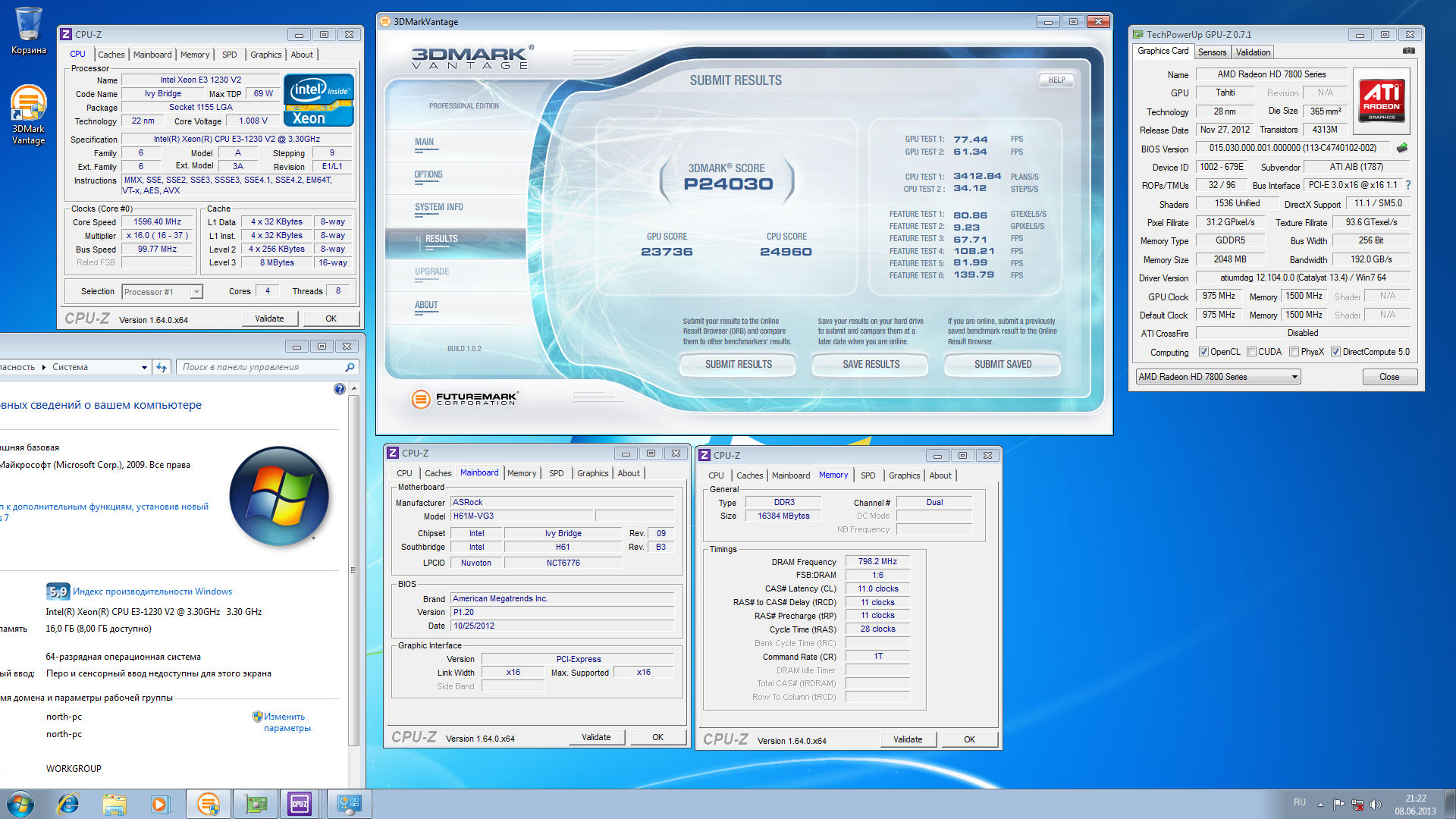
Task: Click the shield icon next to Изменить параметры
Action: tap(257, 717)
